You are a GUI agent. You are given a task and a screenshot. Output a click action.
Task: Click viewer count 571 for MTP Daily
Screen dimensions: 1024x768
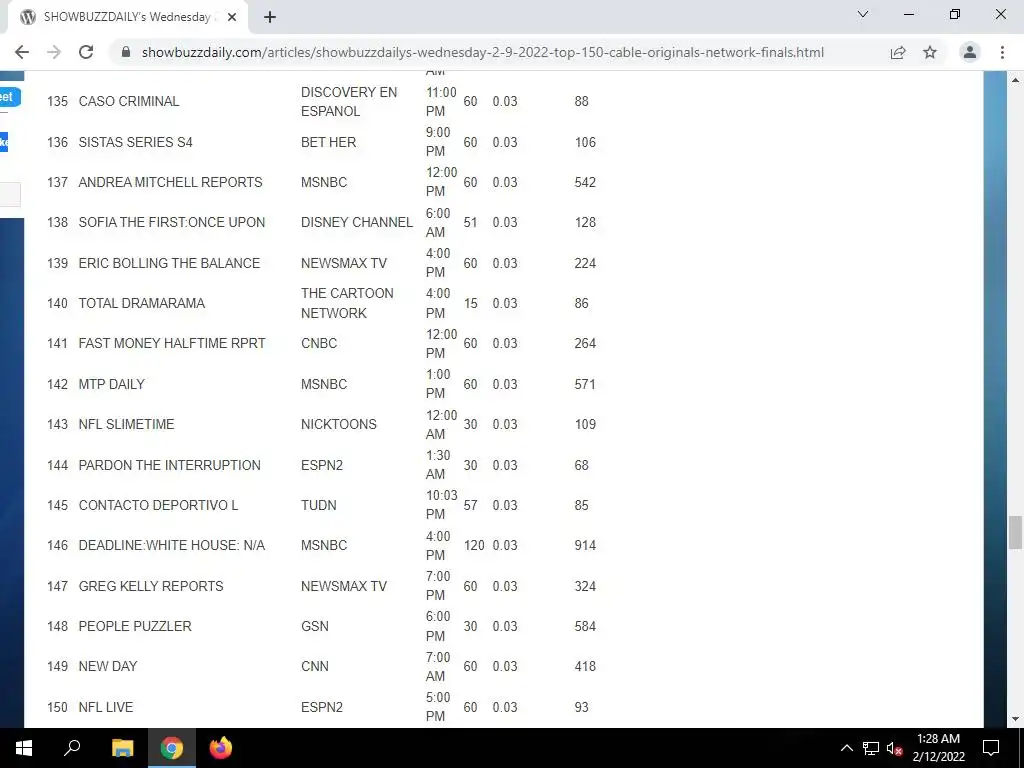coord(585,384)
